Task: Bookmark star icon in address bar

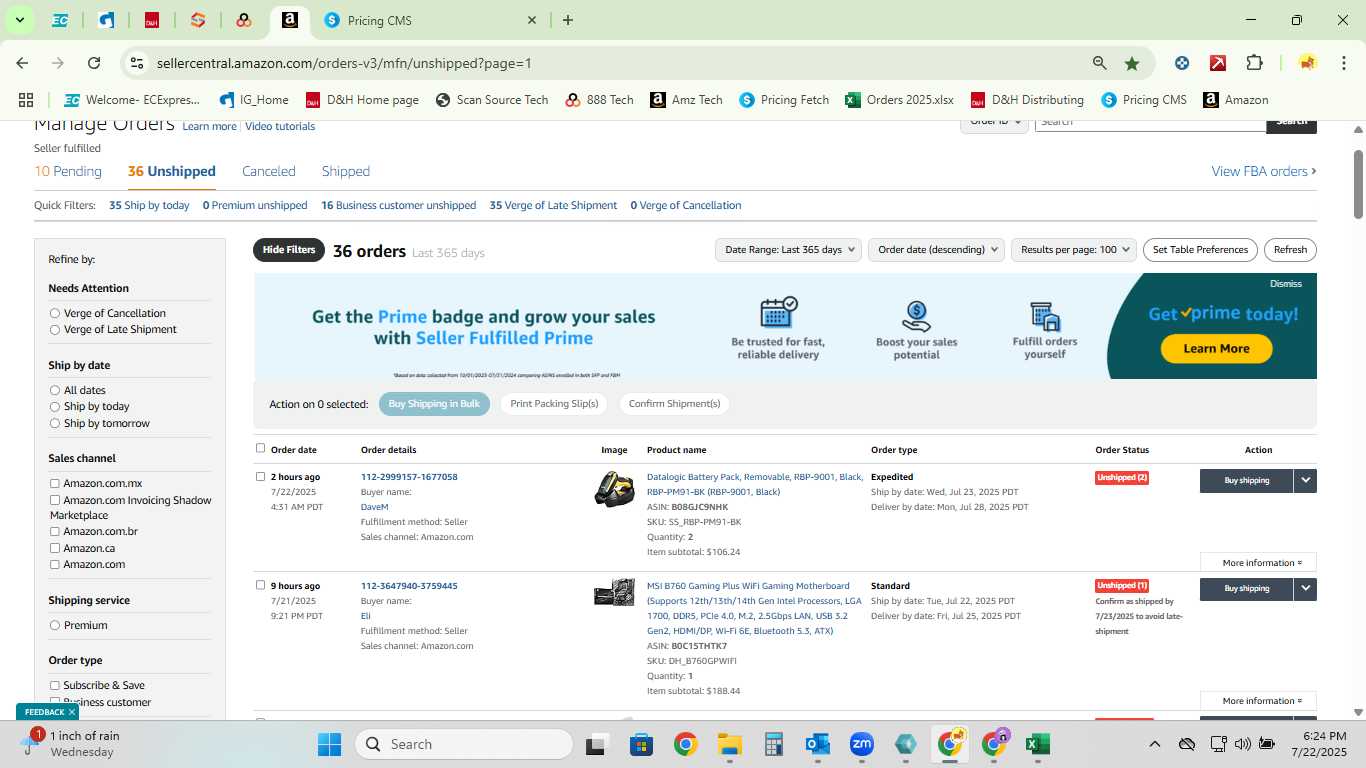Action: point(1132,63)
